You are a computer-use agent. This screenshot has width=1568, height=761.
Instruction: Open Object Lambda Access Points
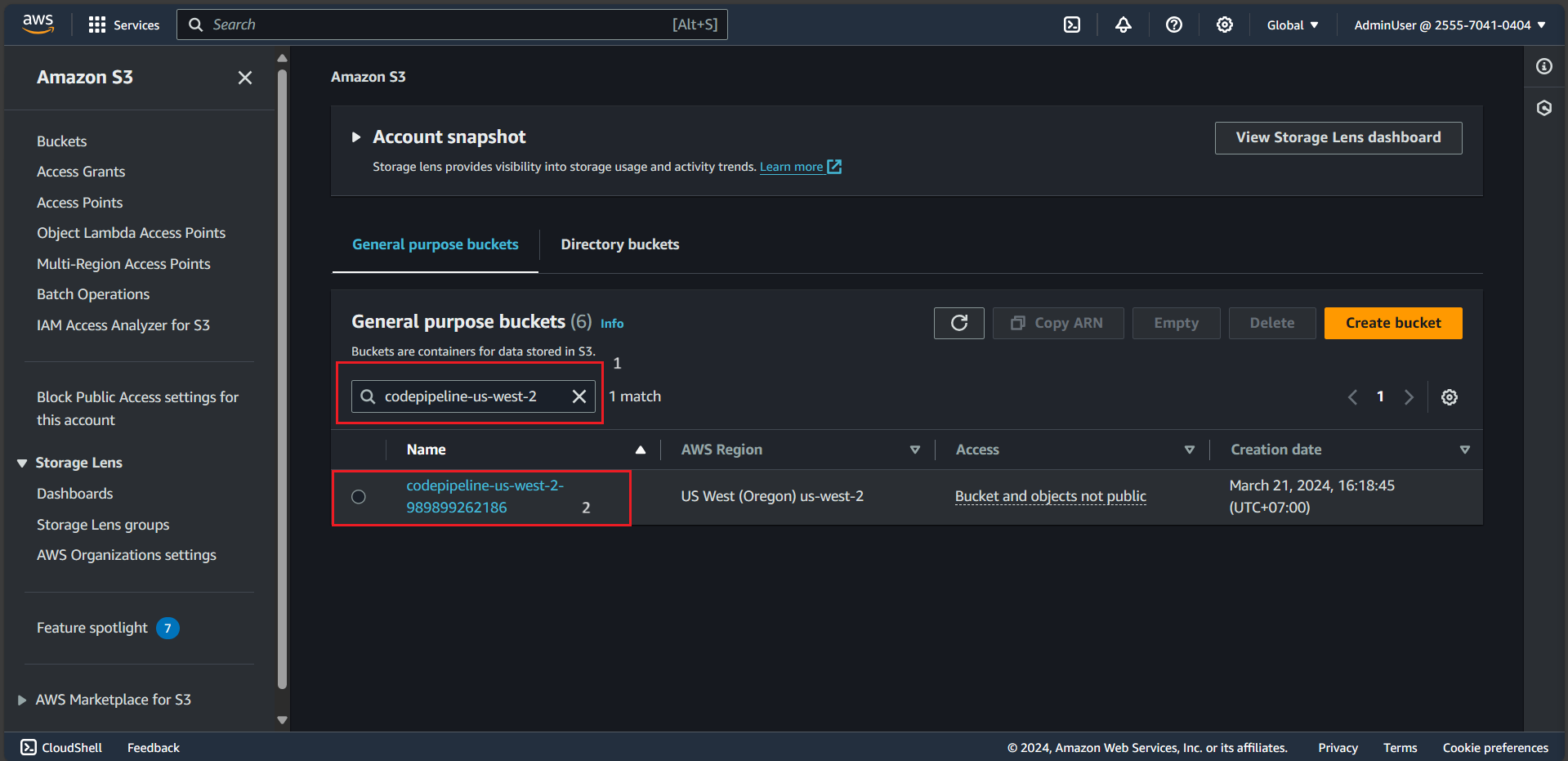(131, 233)
